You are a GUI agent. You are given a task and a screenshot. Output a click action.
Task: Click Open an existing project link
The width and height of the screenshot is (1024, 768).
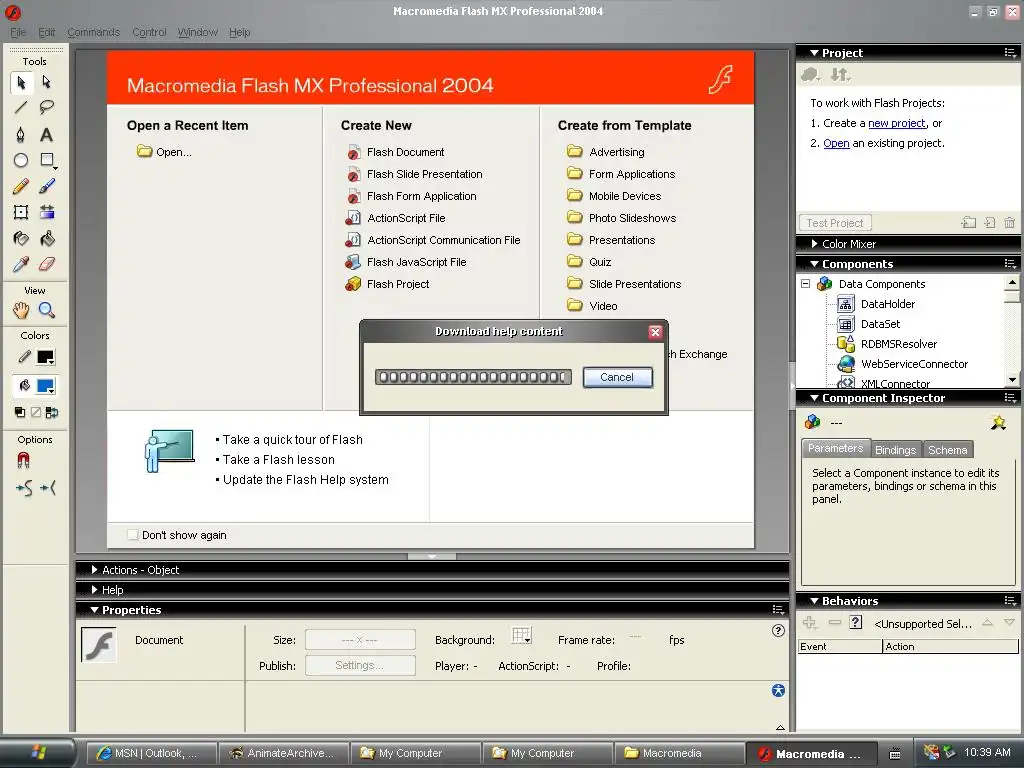[836, 143]
